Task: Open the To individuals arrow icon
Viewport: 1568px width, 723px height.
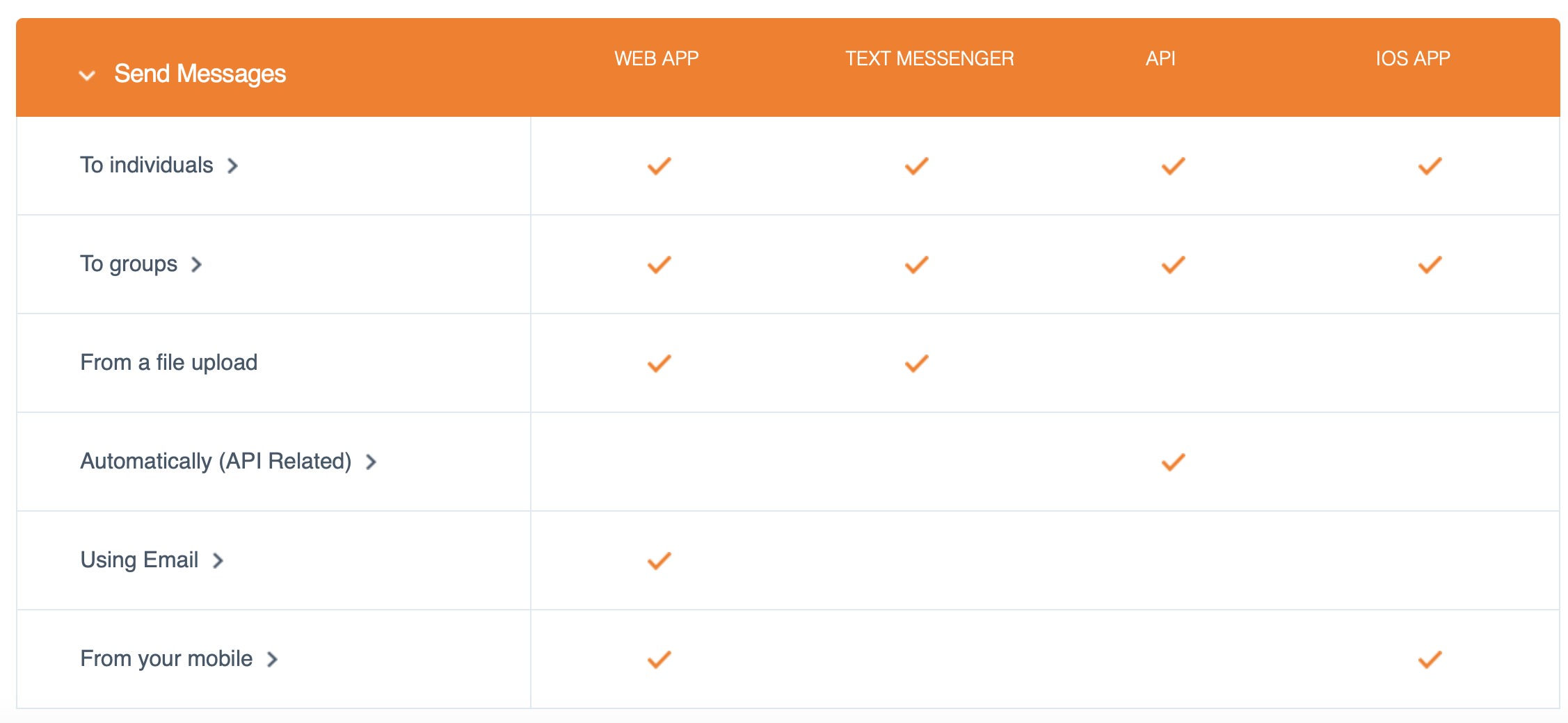Action: 233,166
